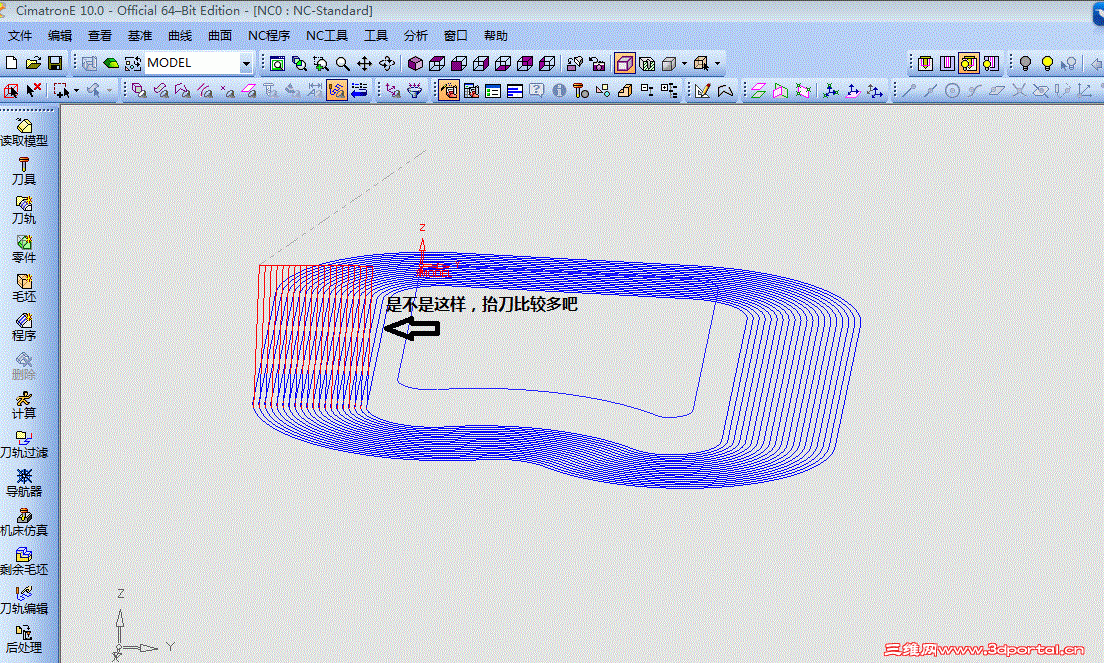Click the Zoom All view icon
This screenshot has width=1104, height=663.
[277, 63]
